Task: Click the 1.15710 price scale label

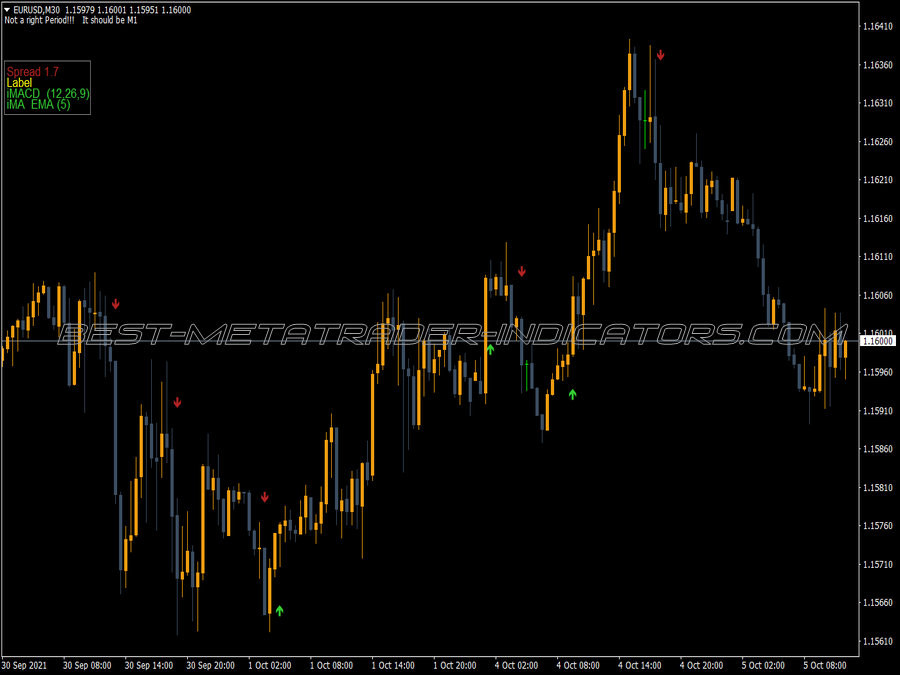Action: [878, 565]
